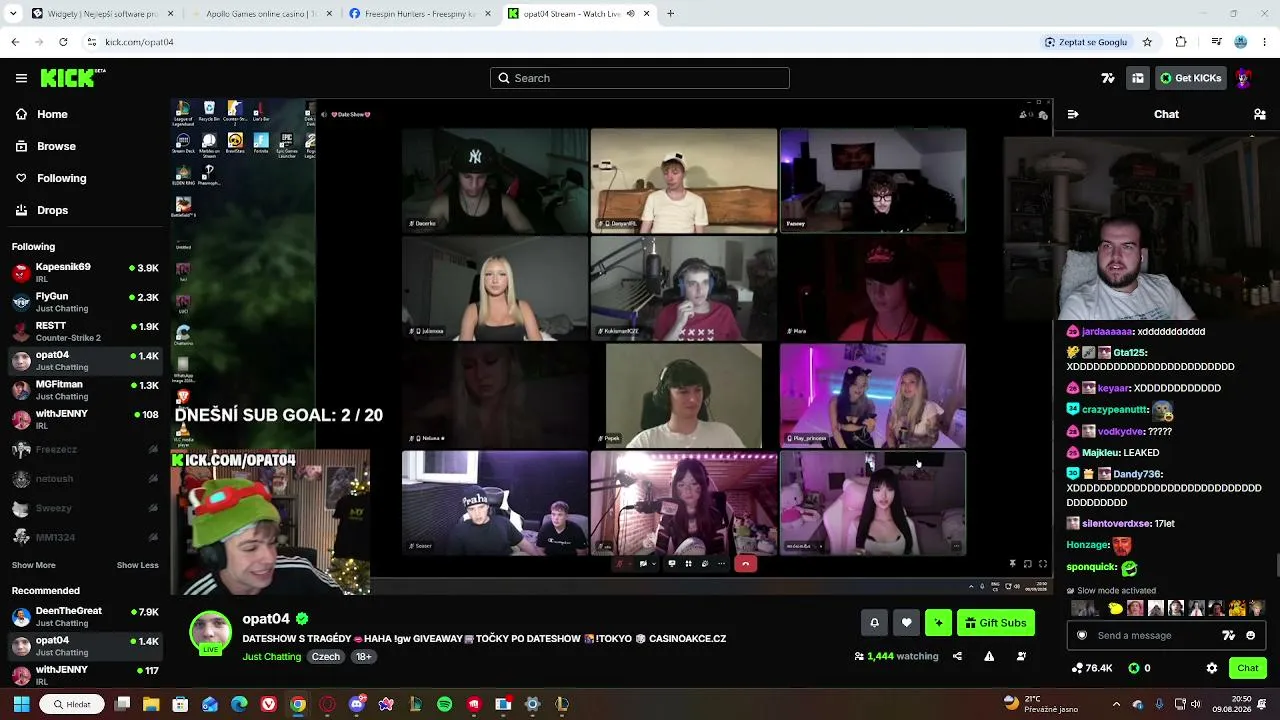1280x720 pixels.
Task: Open the user icon beside the report icon
Action: [x=1021, y=656]
